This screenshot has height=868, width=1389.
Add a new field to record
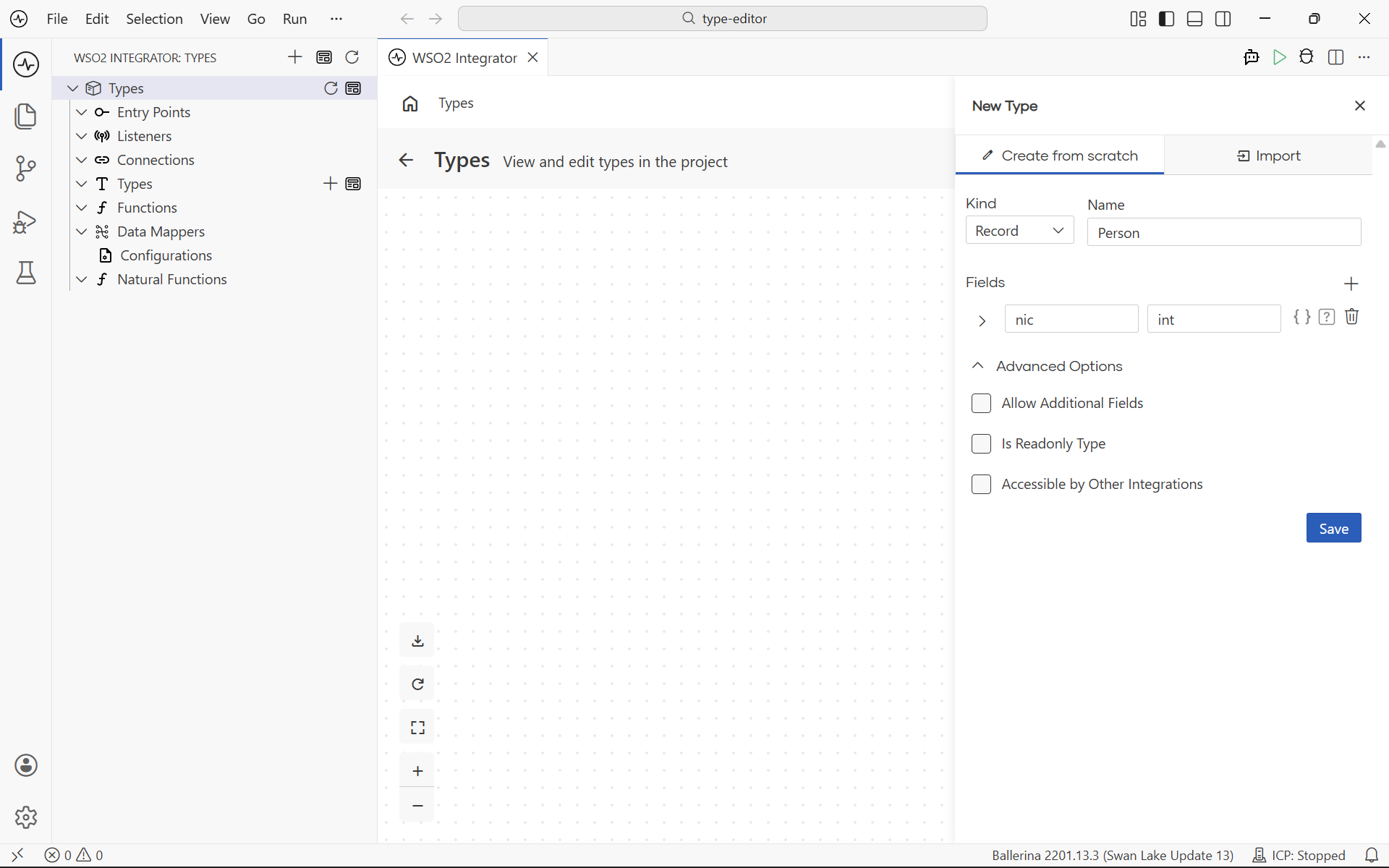(1351, 284)
